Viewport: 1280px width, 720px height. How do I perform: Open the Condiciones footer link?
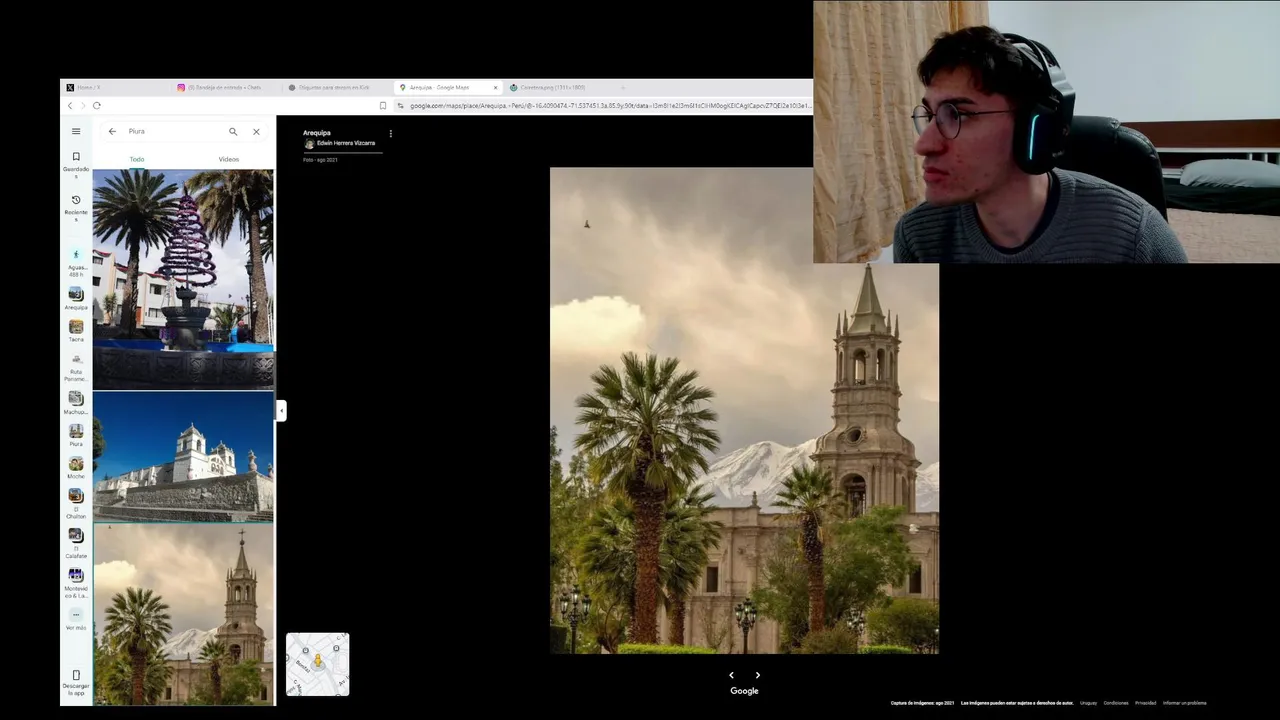1116,703
